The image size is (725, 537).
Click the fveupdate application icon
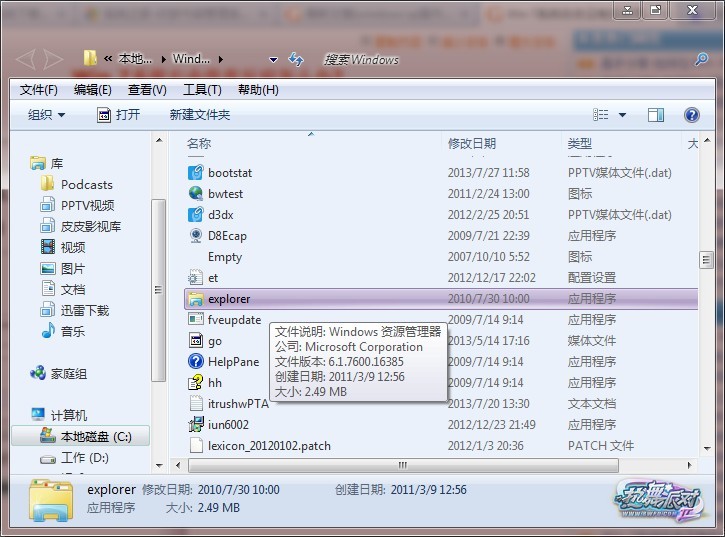click(196, 320)
